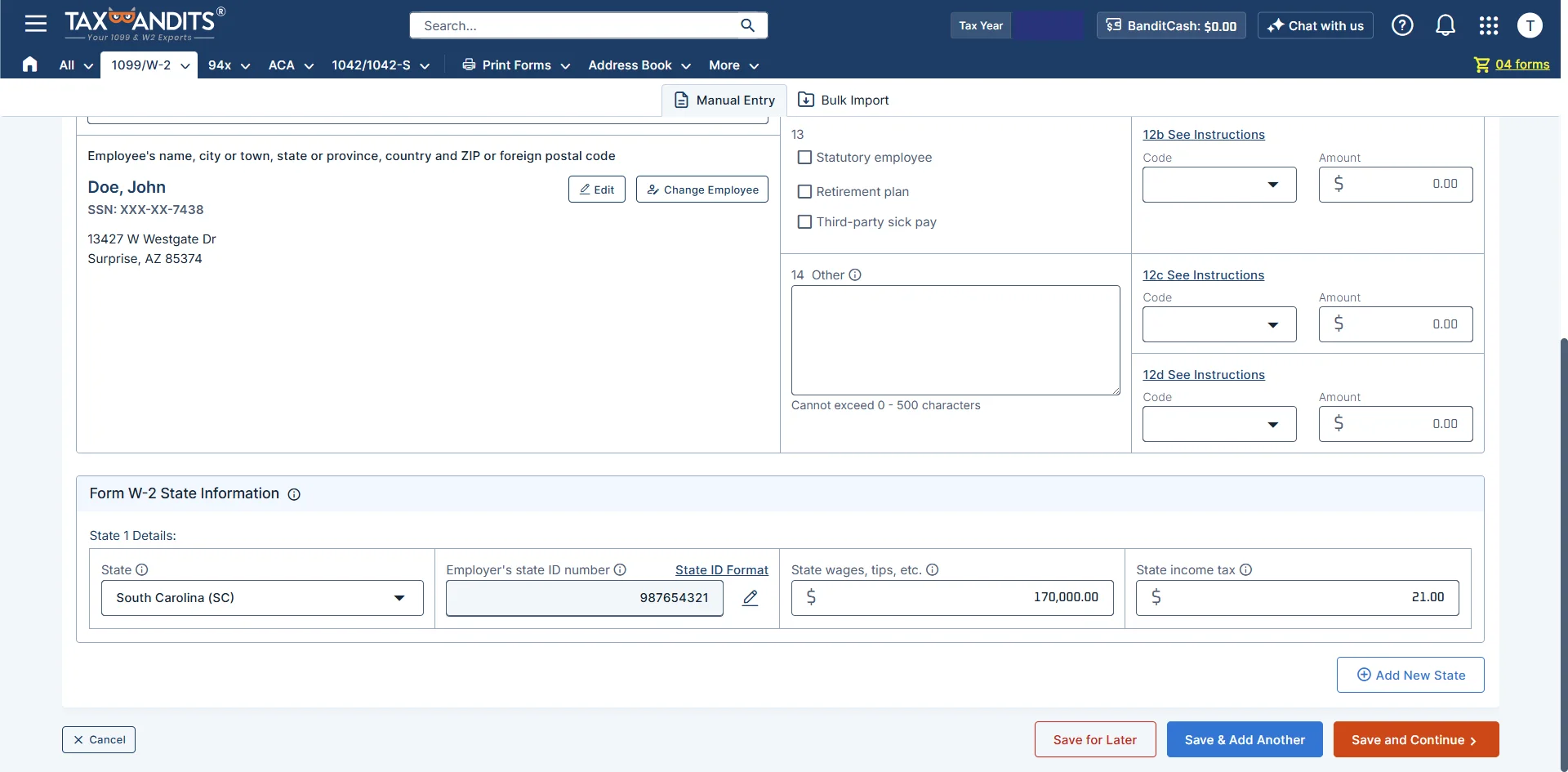Open the apps grid icon
Viewport: 1568px width, 772px height.
click(x=1488, y=25)
